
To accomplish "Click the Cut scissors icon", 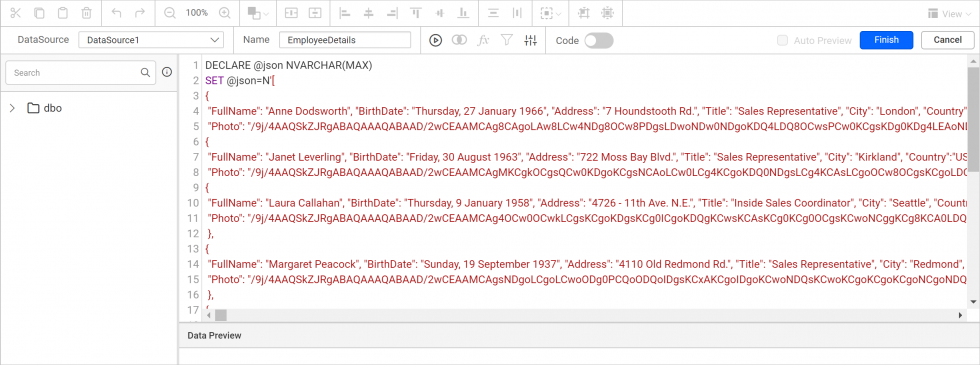I will [x=16, y=13].
